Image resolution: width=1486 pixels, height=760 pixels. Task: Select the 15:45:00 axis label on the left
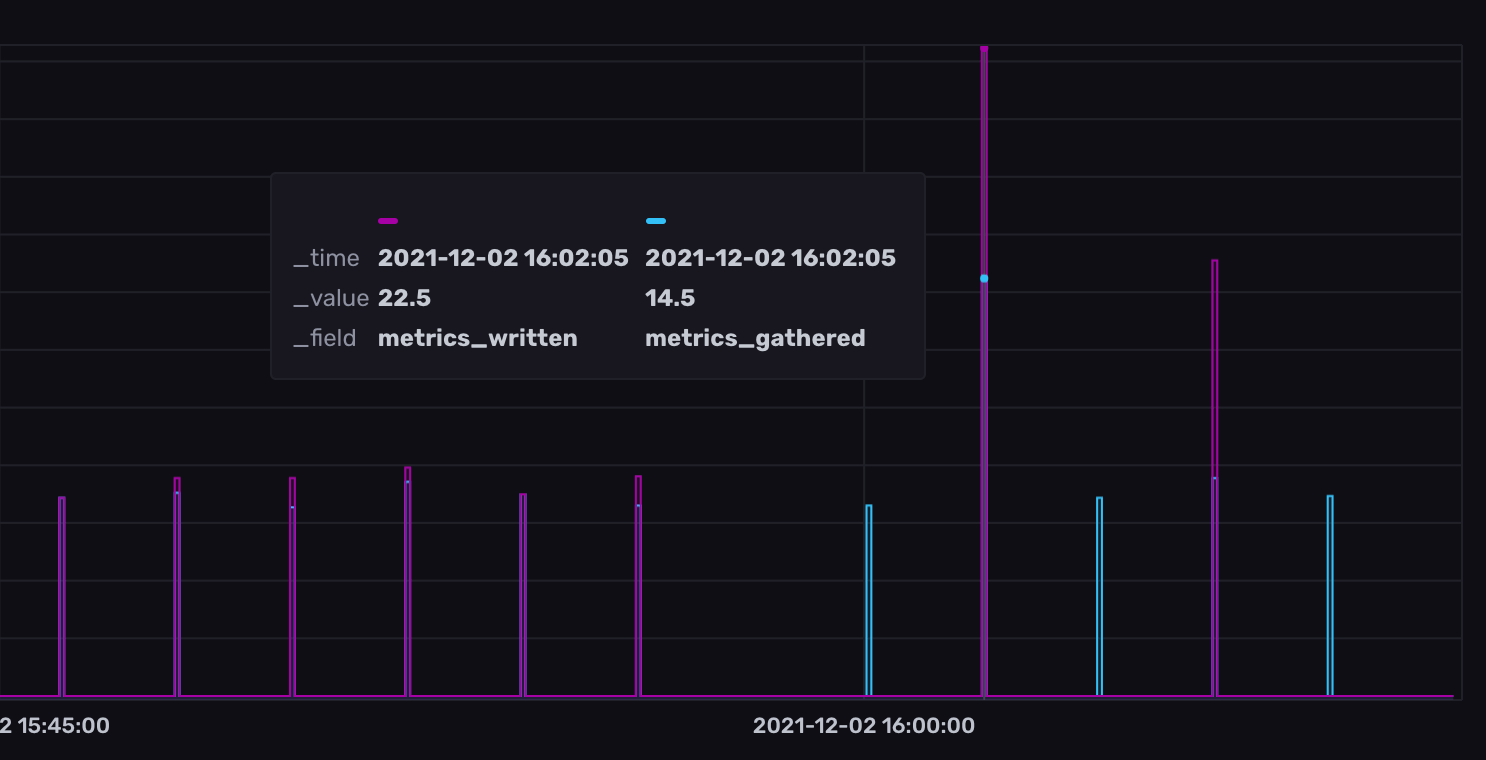coord(55,726)
